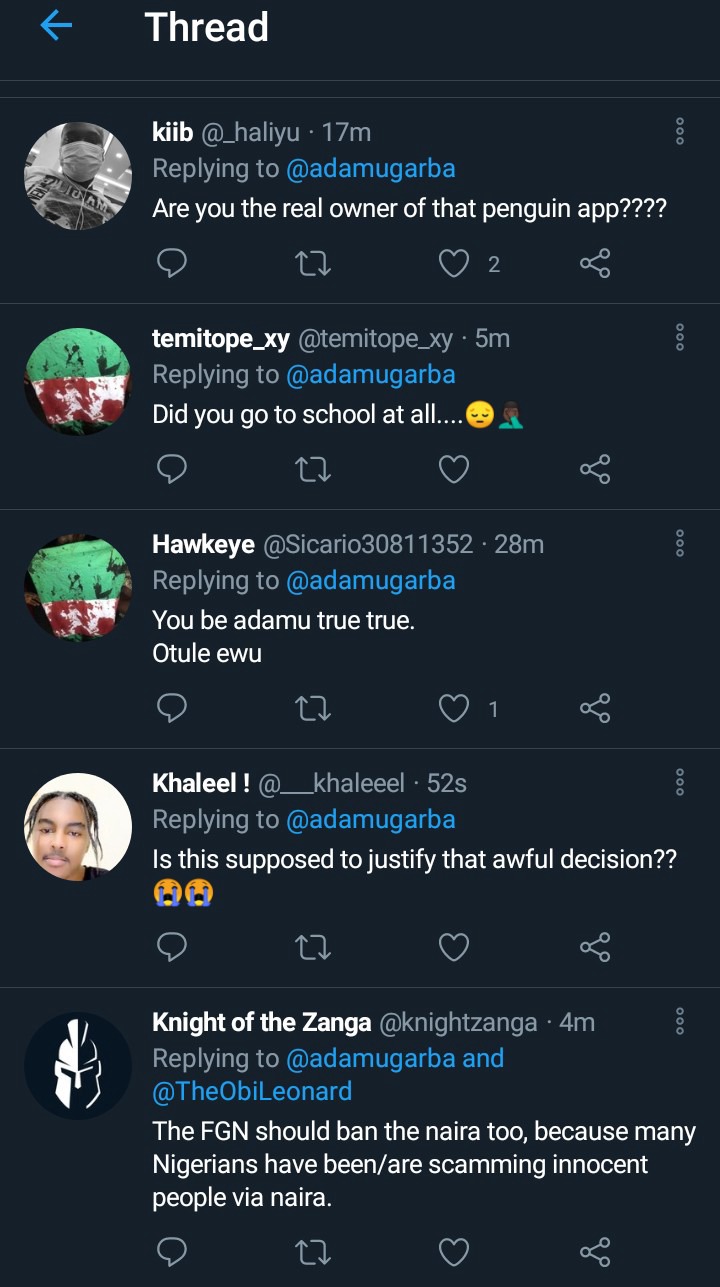Open Knight of the Zanga's helmet avatar
The image size is (720, 1287).
coord(78,1065)
